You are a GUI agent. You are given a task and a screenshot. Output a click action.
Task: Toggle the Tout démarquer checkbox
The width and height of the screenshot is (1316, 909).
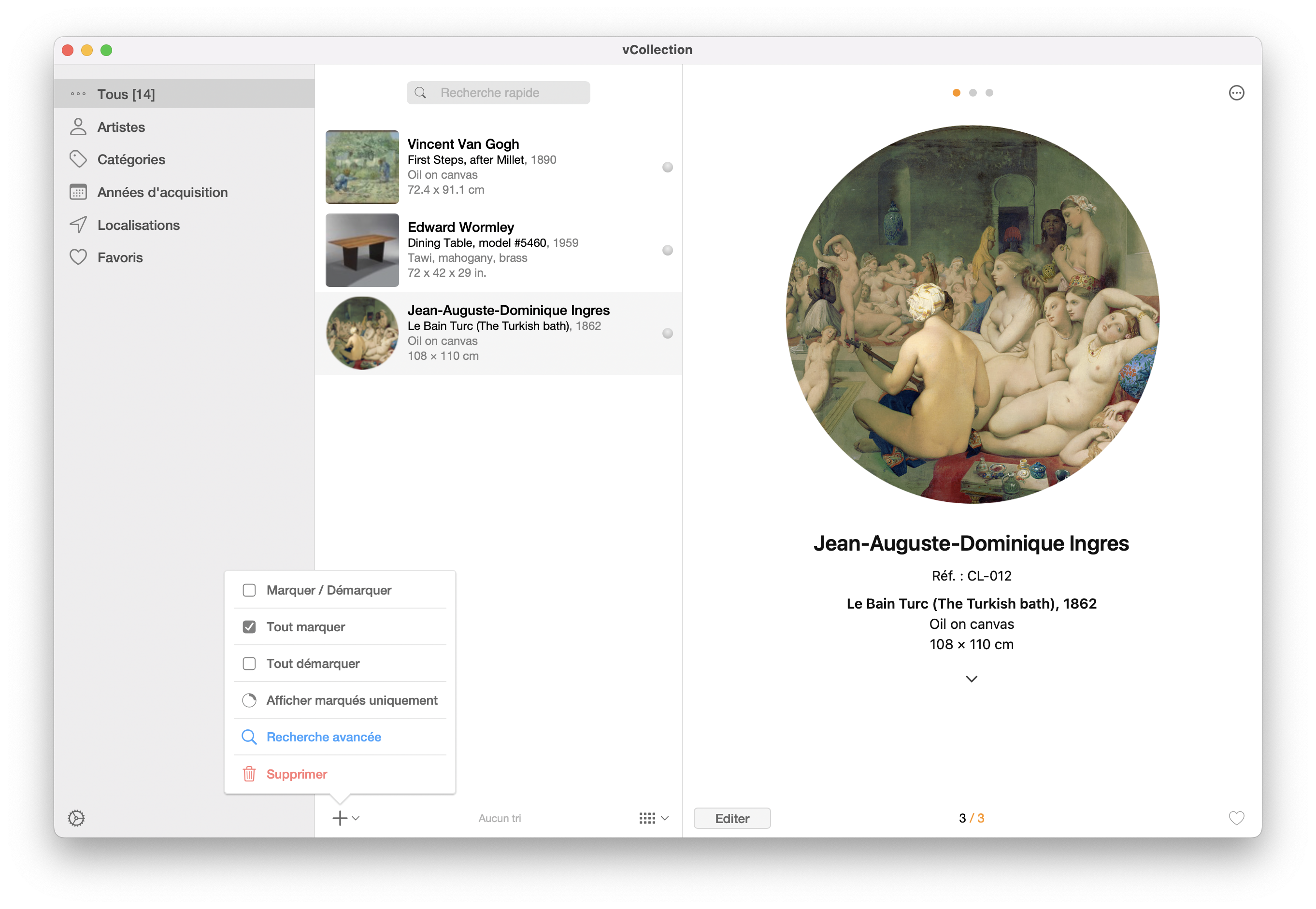249,664
